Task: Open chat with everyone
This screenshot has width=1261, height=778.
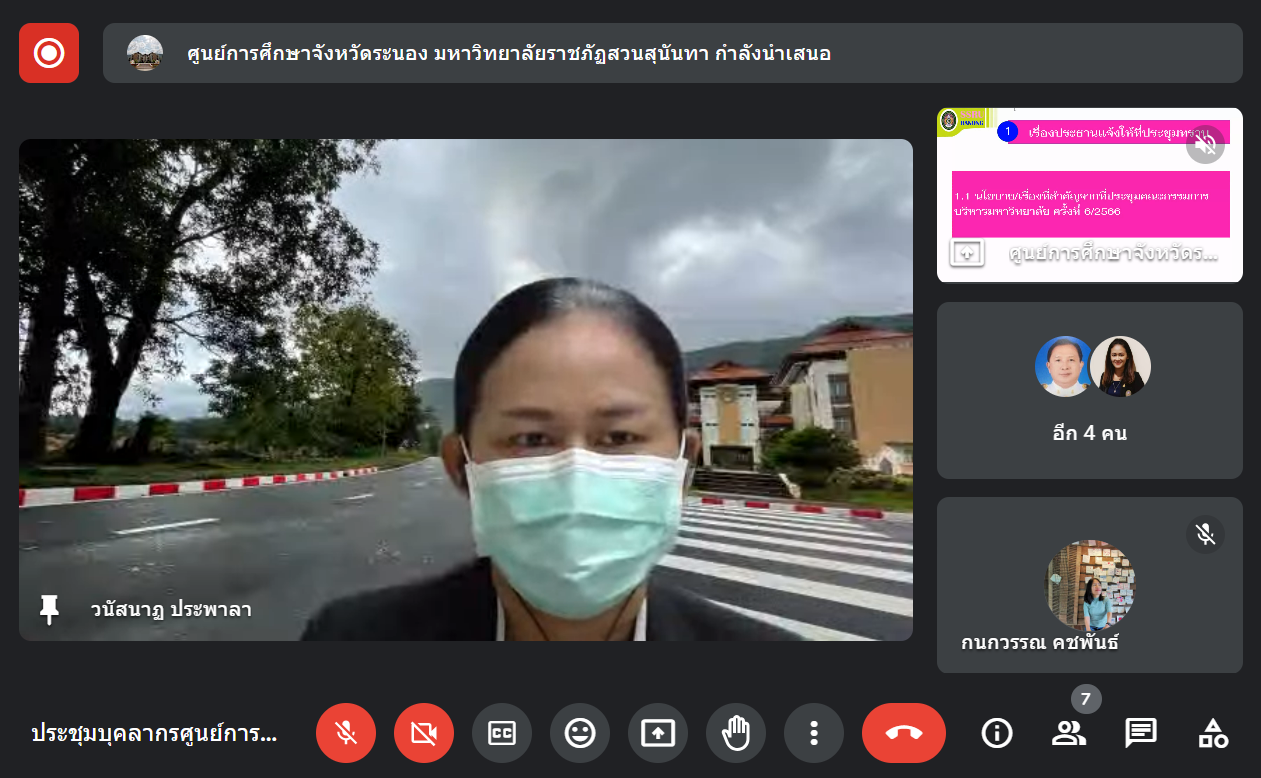Action: tap(1141, 734)
